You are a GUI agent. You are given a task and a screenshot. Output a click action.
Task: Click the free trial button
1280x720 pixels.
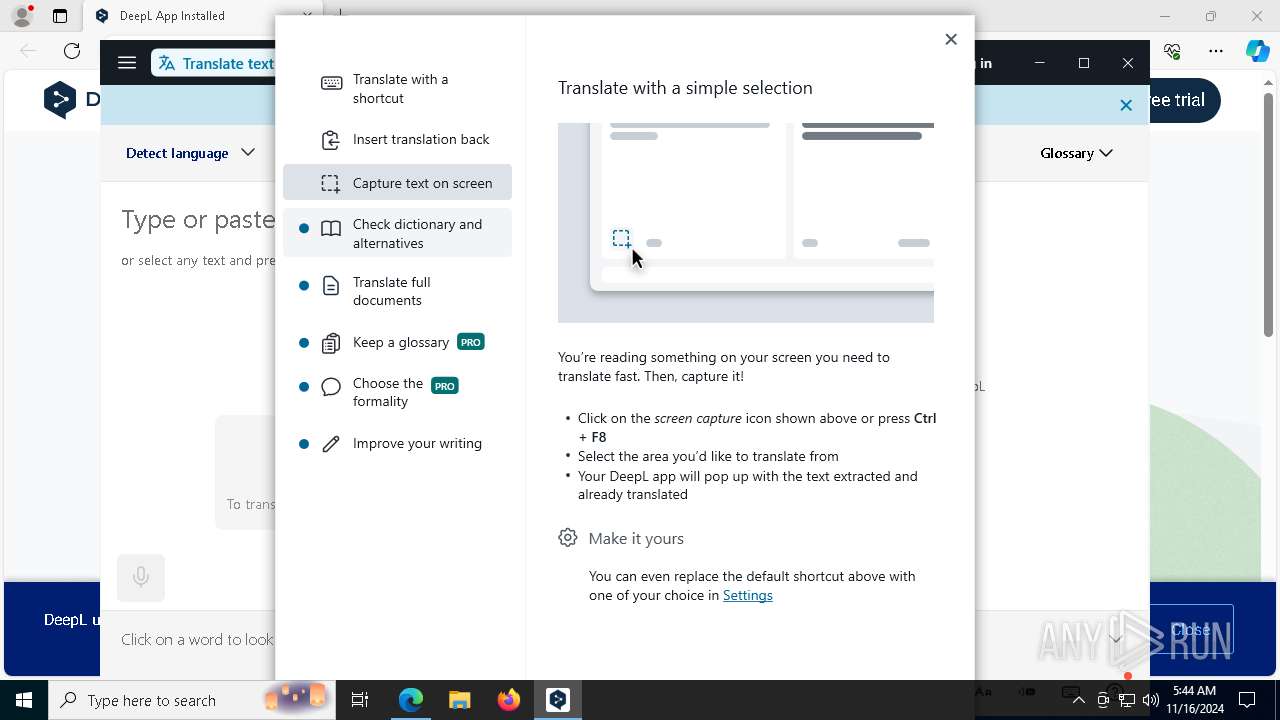pos(1185,100)
